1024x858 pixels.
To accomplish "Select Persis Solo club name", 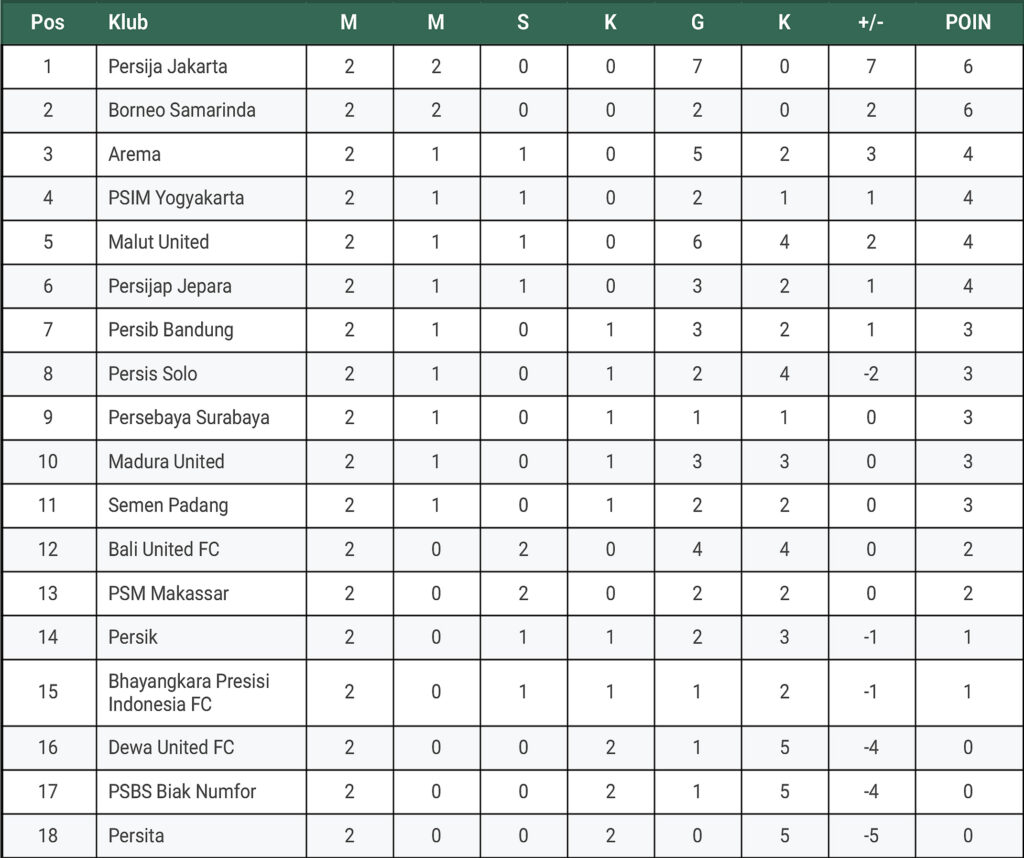I will point(153,373).
